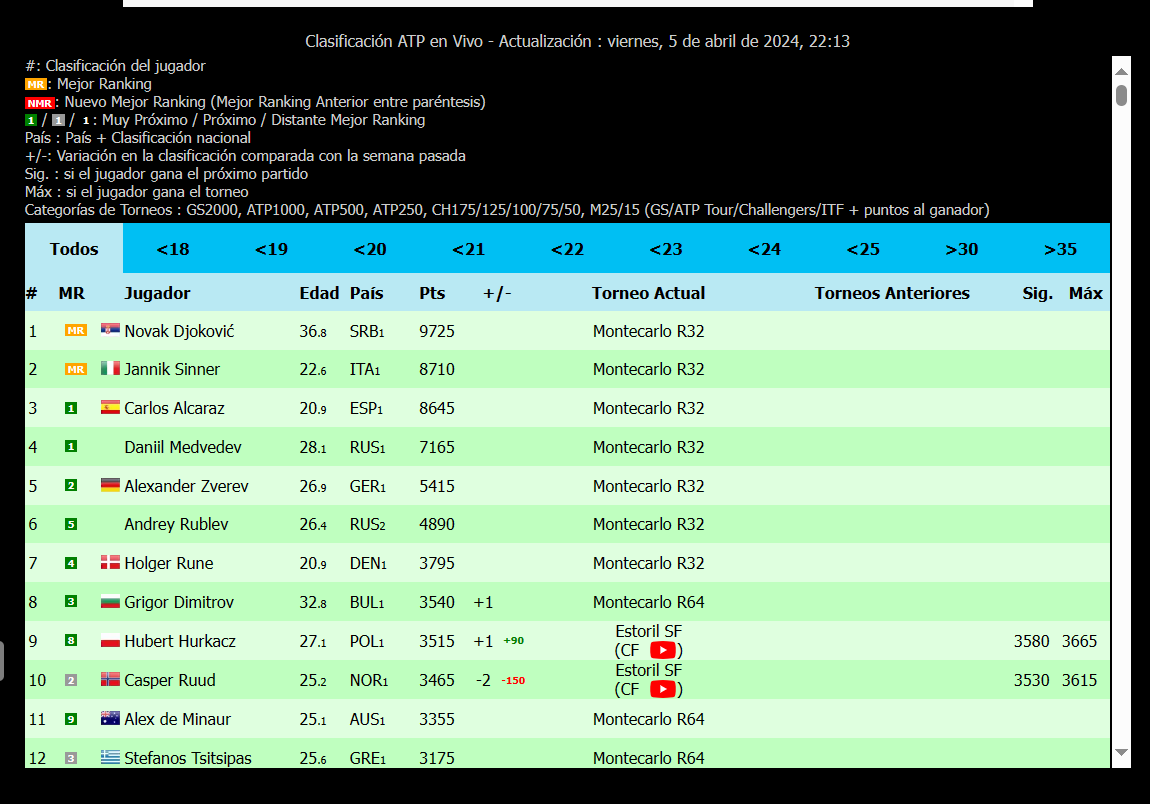This screenshot has width=1150, height=804.
Task: Switch to the <20 age tab
Action: pos(370,249)
